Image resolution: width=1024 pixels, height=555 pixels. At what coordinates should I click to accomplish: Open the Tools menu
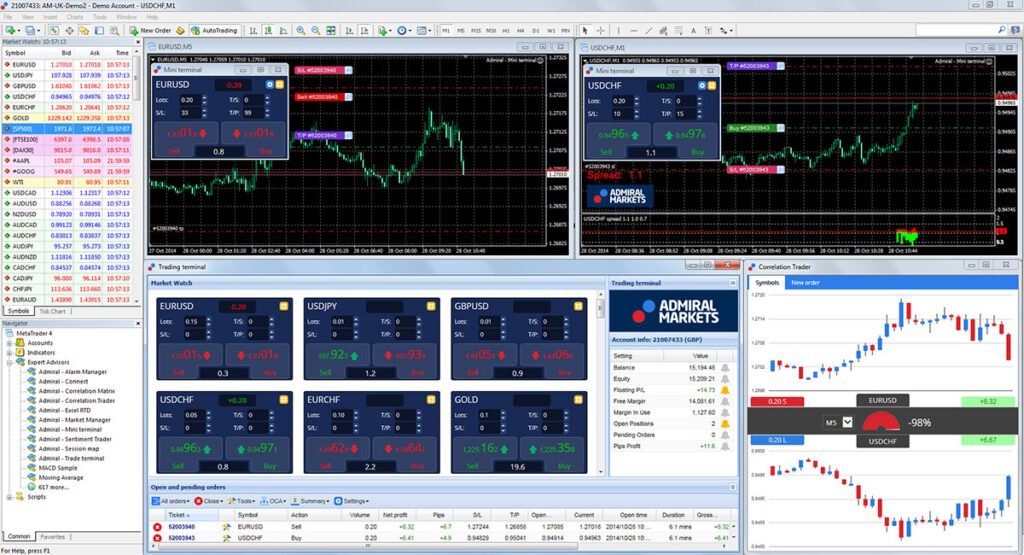pyautogui.click(x=100, y=16)
